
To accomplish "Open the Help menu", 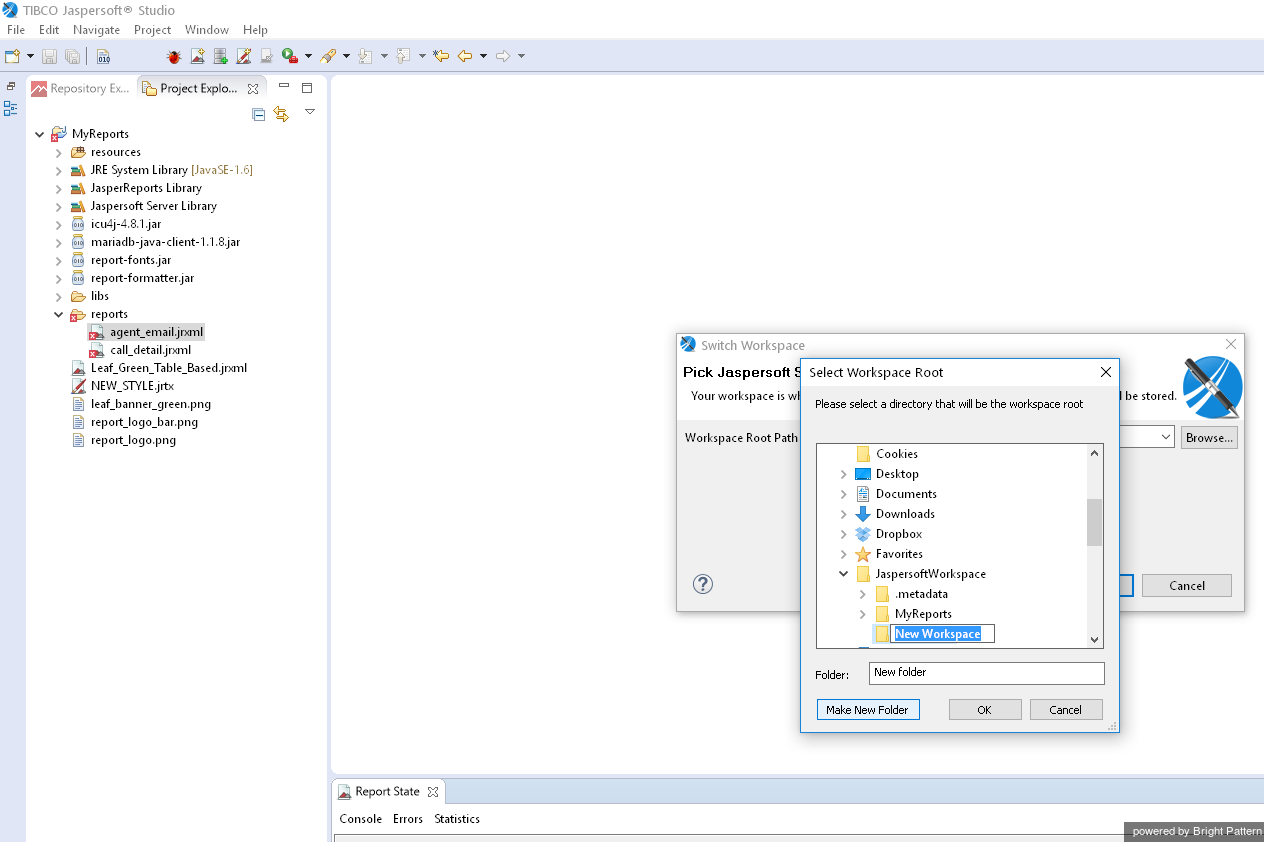I will point(255,30).
